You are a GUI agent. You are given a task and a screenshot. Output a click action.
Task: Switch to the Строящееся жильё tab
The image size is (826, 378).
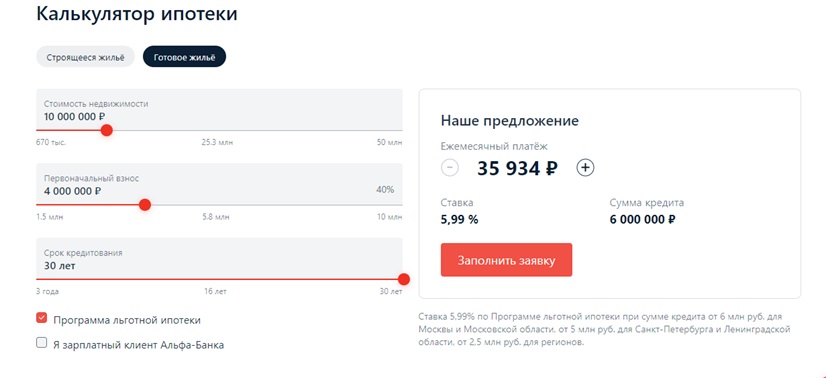click(85, 57)
